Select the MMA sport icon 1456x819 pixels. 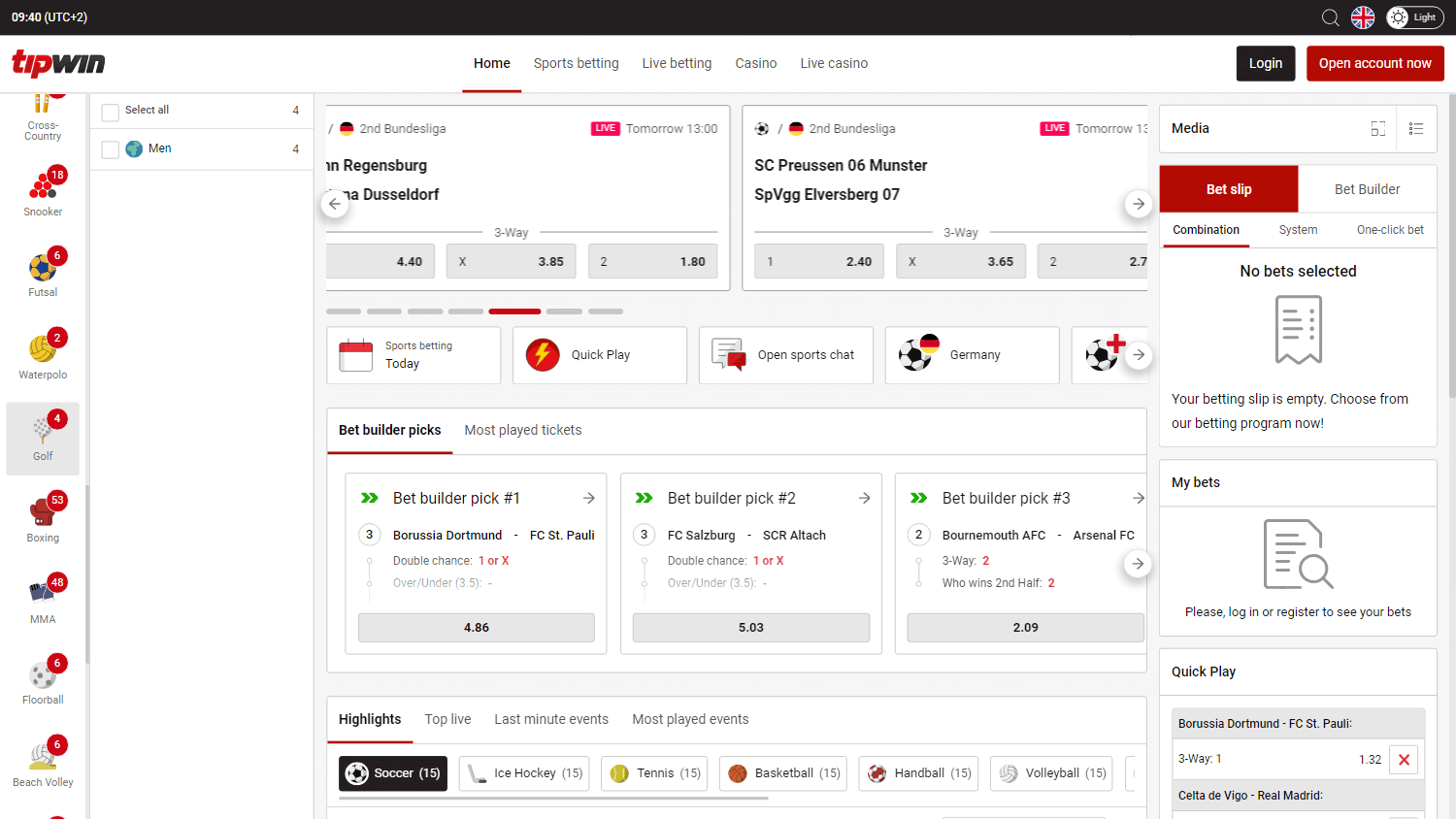(43, 600)
